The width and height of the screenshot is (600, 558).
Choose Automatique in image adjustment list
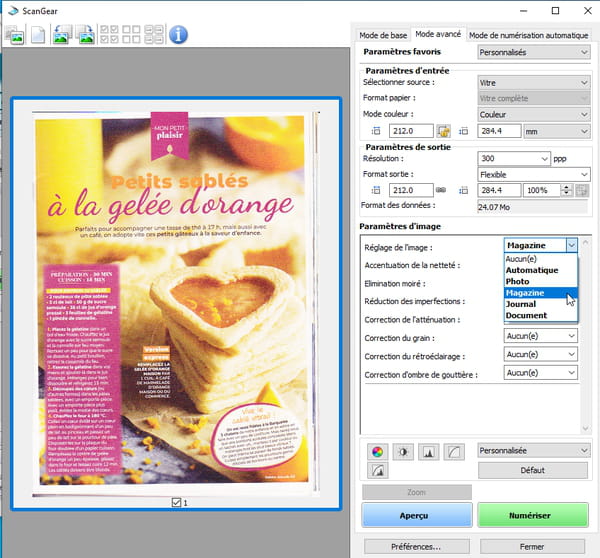click(x=541, y=270)
